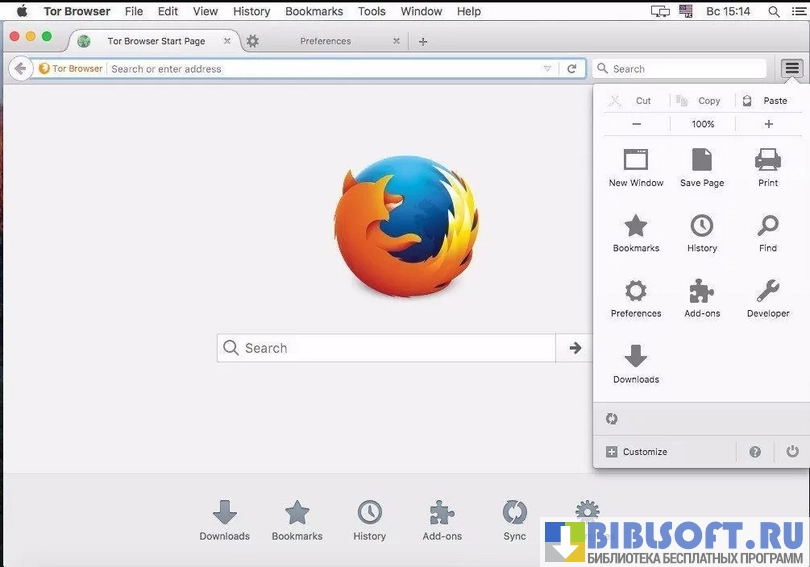The height and width of the screenshot is (567, 810).
Task: Open New Window from the menu panel
Action: coord(636,160)
